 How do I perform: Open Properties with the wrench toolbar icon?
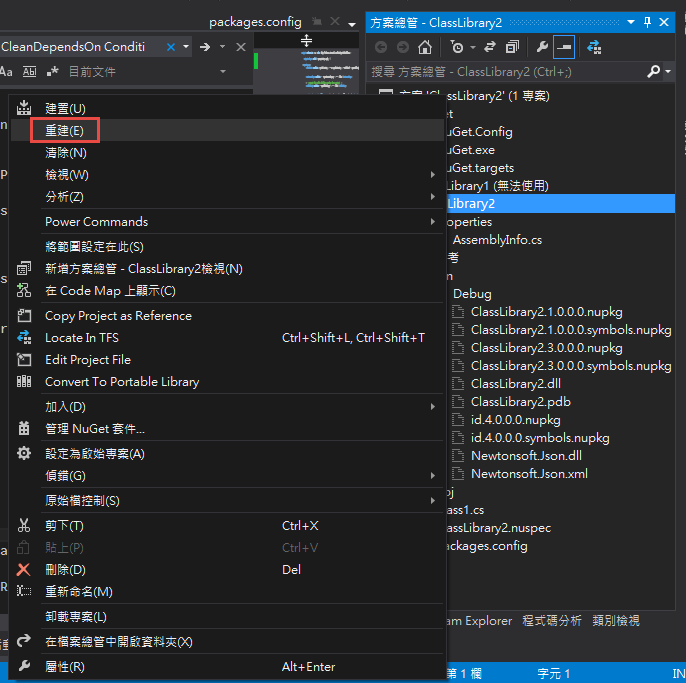click(x=542, y=47)
